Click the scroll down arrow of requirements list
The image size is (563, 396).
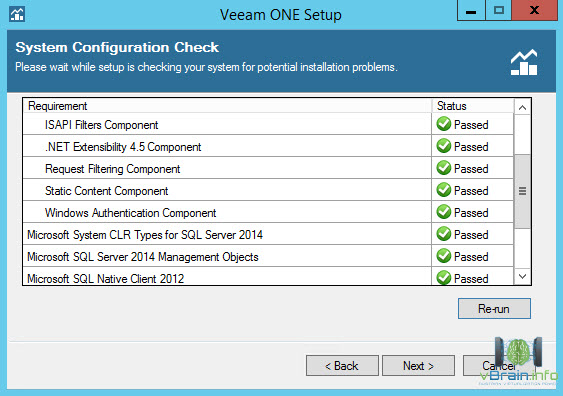click(522, 276)
